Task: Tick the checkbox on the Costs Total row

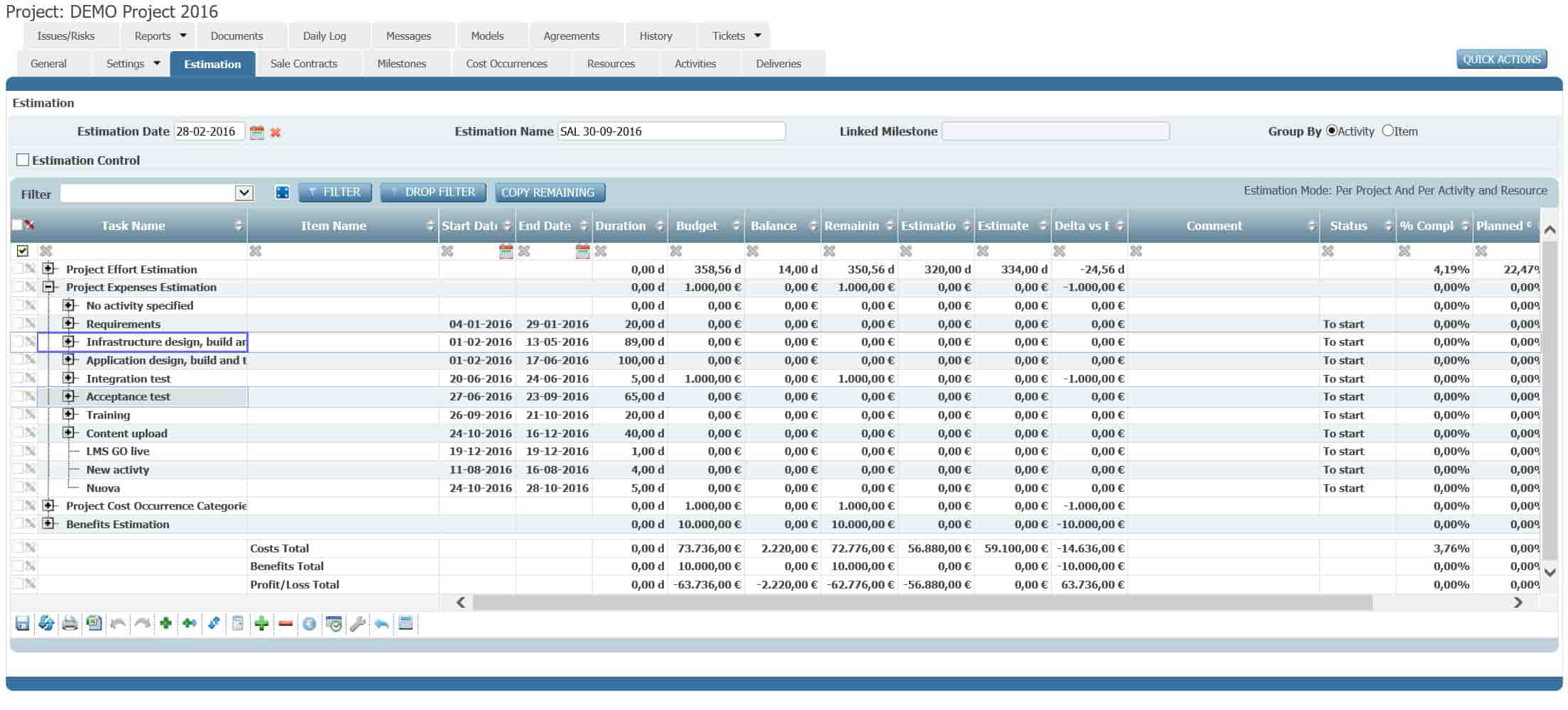Action: [x=18, y=547]
